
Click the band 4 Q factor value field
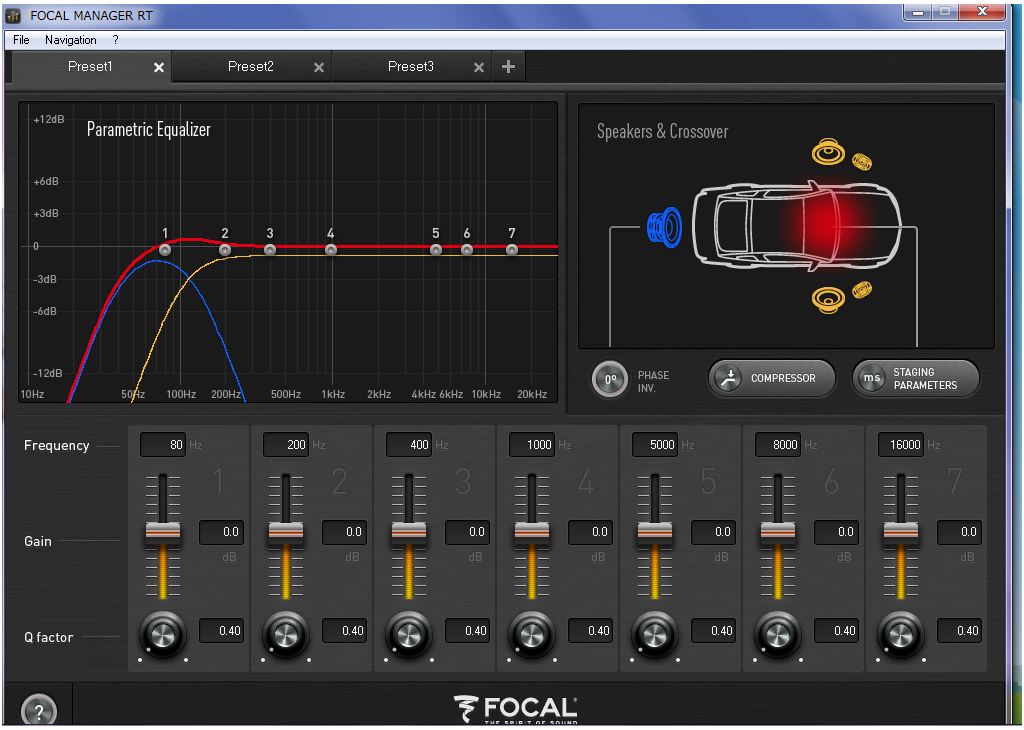[x=590, y=631]
